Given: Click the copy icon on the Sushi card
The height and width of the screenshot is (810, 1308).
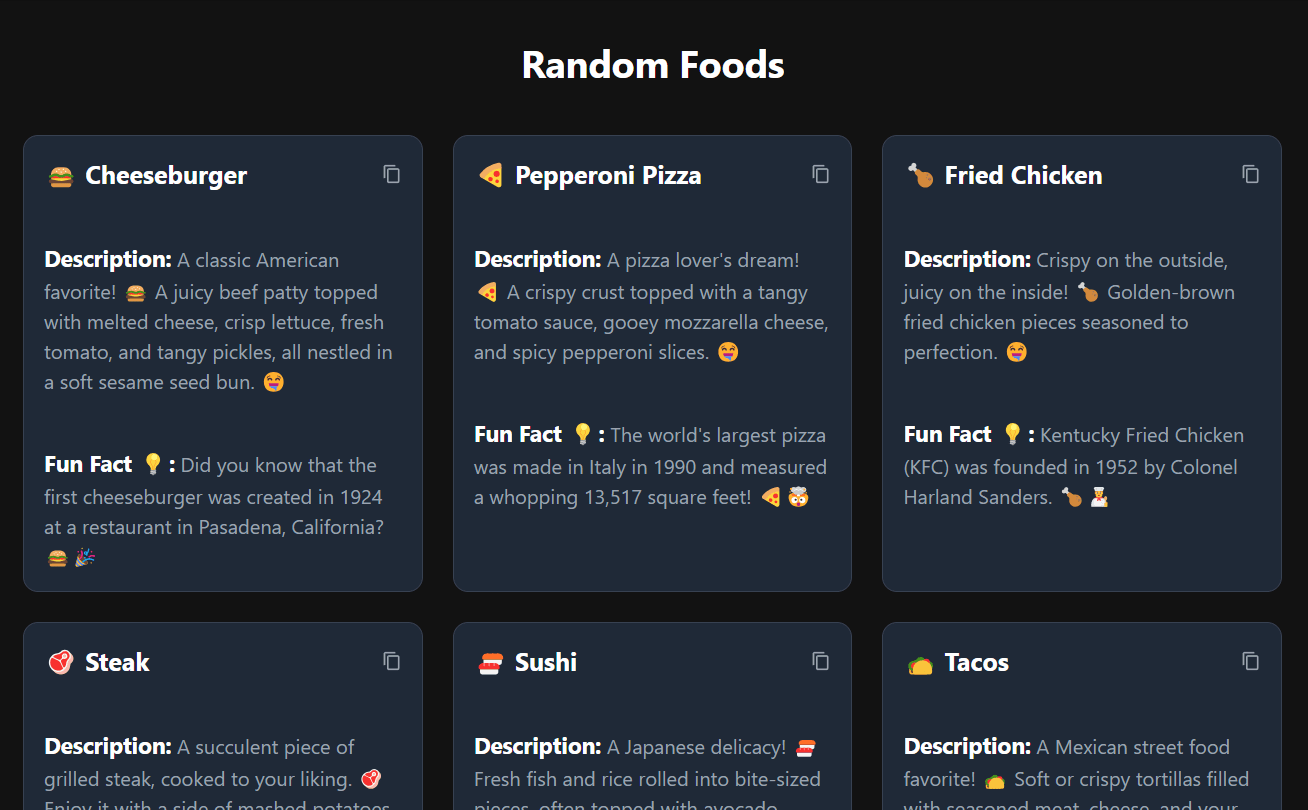Looking at the screenshot, I should [821, 661].
